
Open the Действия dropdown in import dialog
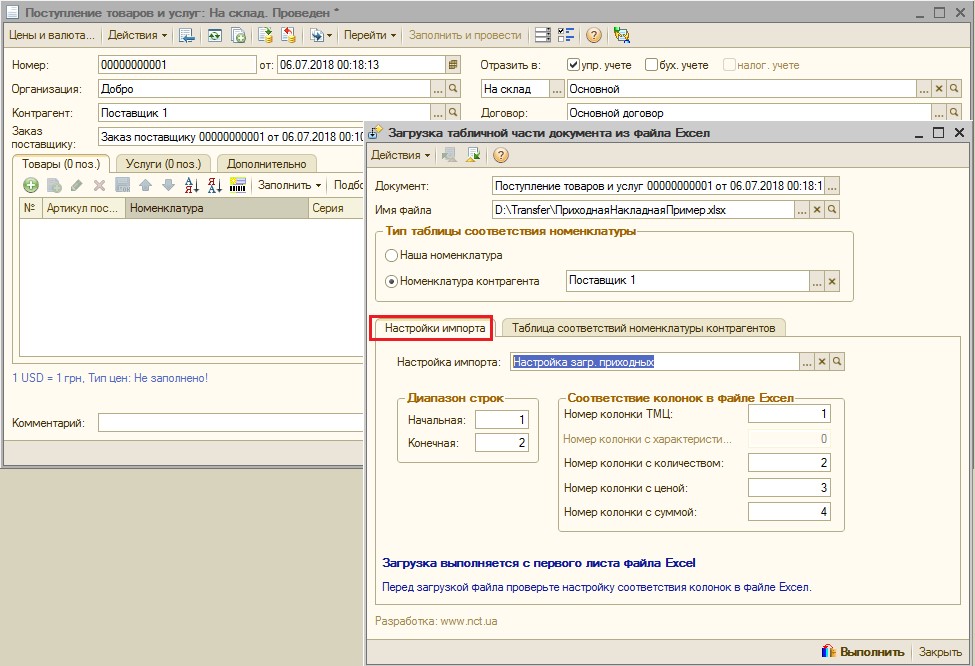tap(400, 155)
